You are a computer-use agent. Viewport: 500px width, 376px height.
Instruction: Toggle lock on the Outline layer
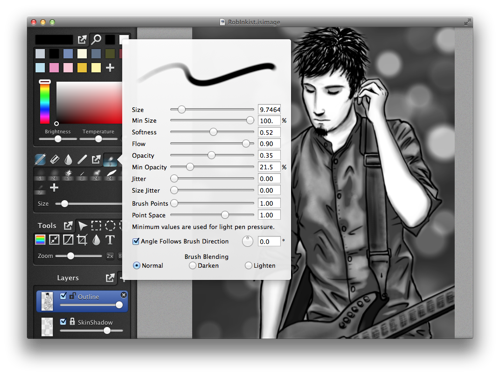pyautogui.click(x=72, y=296)
